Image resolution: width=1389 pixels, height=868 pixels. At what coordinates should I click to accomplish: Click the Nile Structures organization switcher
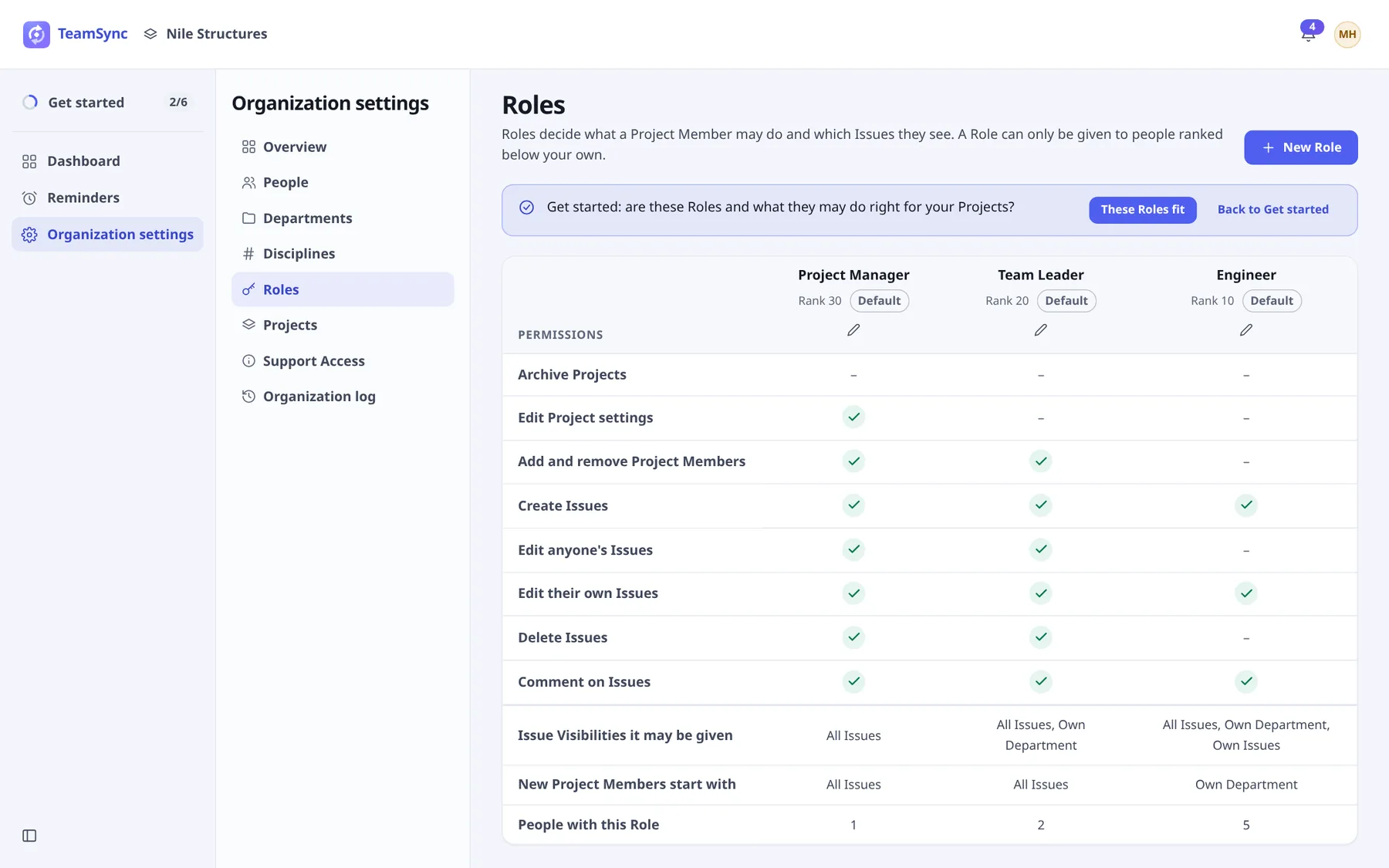coord(205,34)
